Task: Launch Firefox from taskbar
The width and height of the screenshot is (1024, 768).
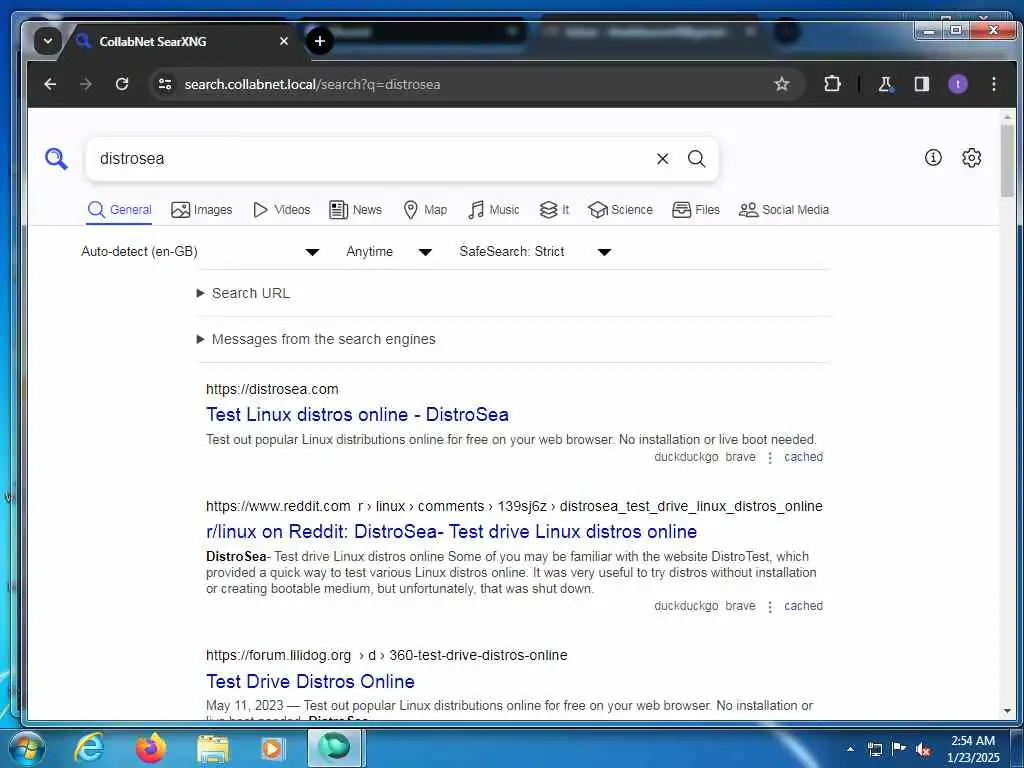Action: [151, 748]
